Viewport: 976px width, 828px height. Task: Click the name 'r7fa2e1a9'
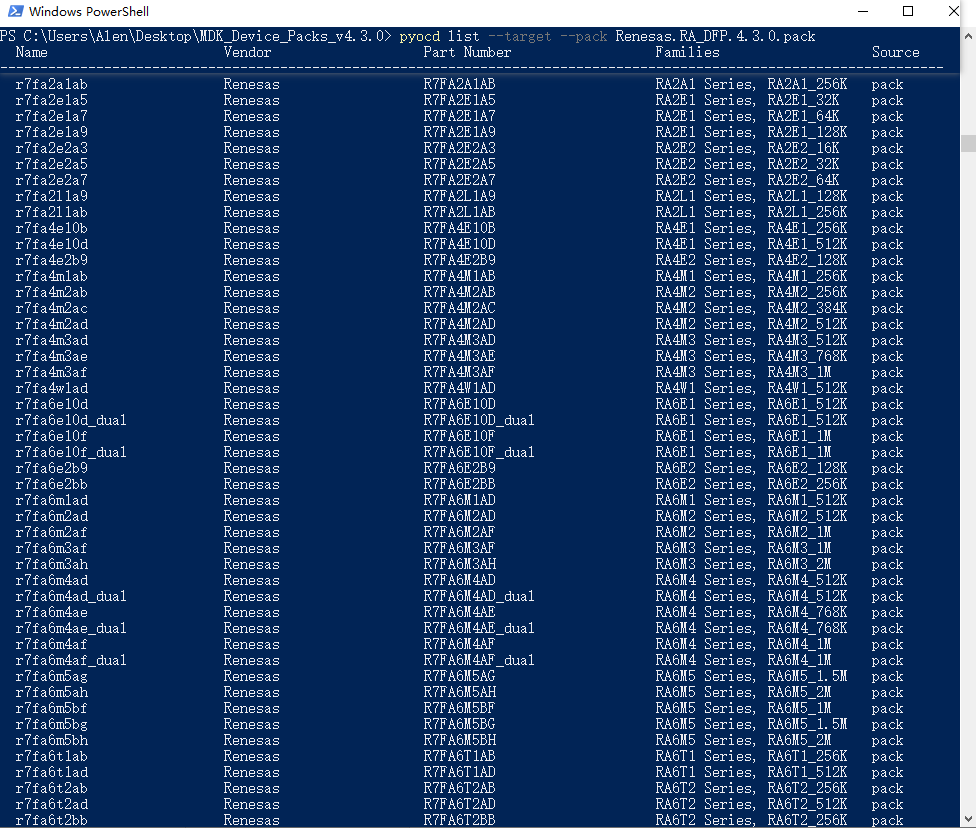pyautogui.click(x=52, y=132)
